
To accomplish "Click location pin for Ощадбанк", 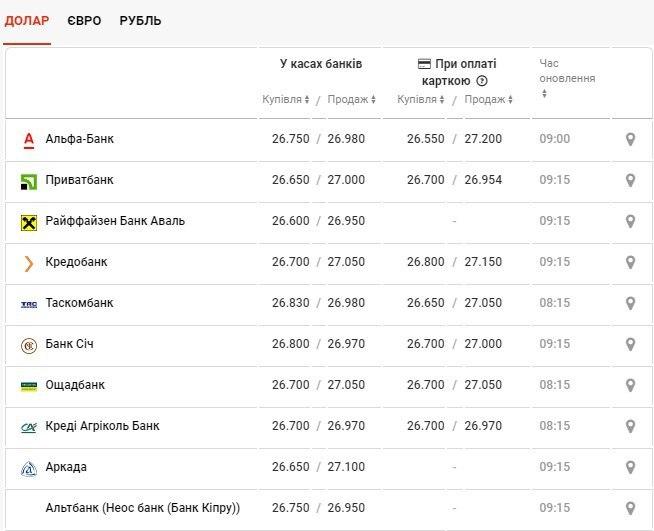I will coord(630,385).
